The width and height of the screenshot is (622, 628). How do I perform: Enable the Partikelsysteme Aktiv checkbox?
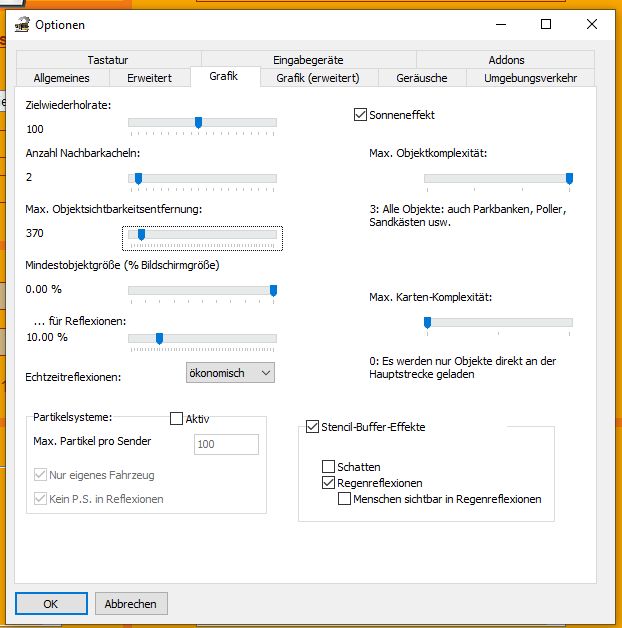pyautogui.click(x=177, y=419)
